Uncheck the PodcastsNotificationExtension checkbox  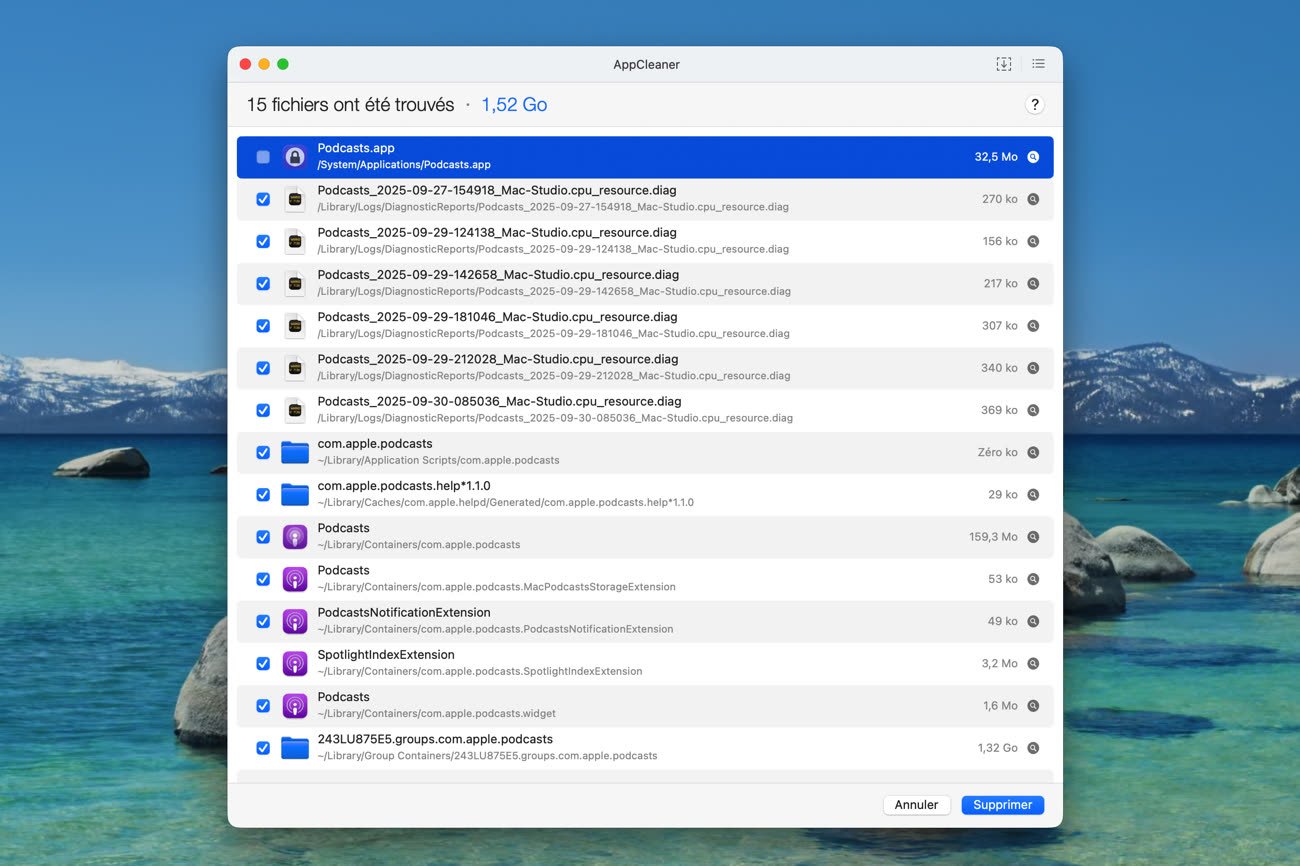click(x=263, y=621)
